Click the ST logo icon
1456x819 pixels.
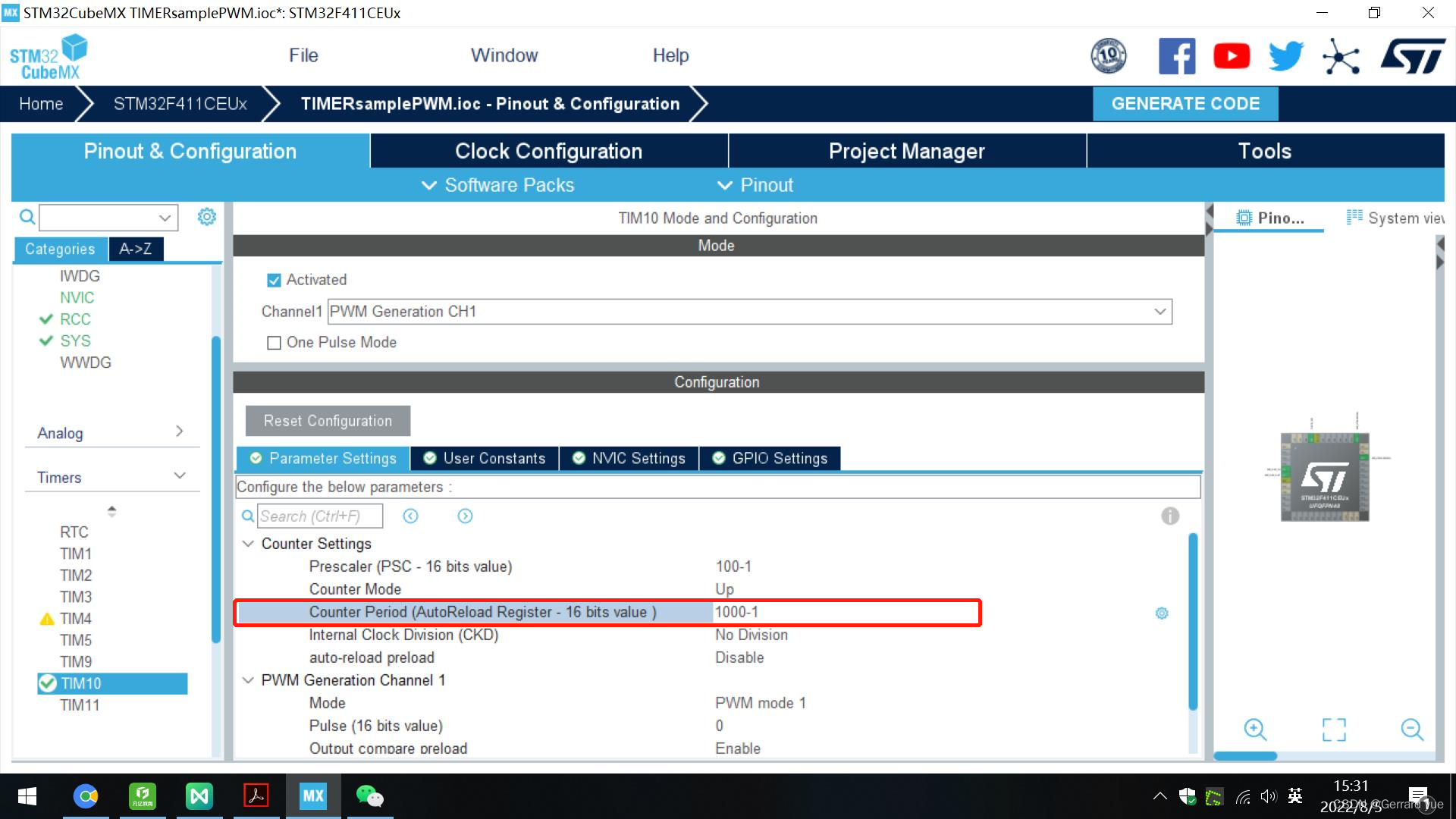(1413, 57)
